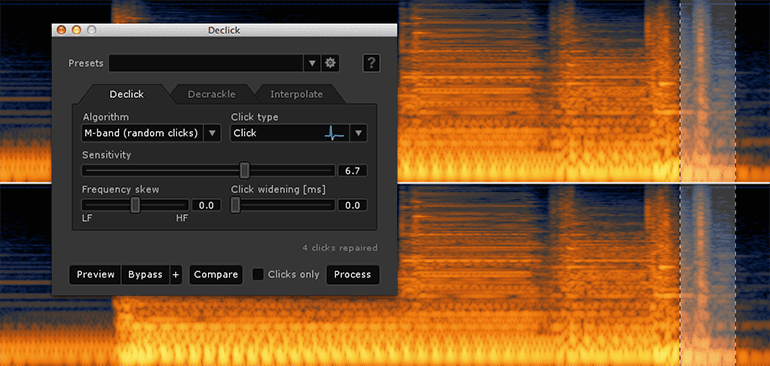Click the Process button
Screen dimensions: 770x366
click(x=353, y=275)
